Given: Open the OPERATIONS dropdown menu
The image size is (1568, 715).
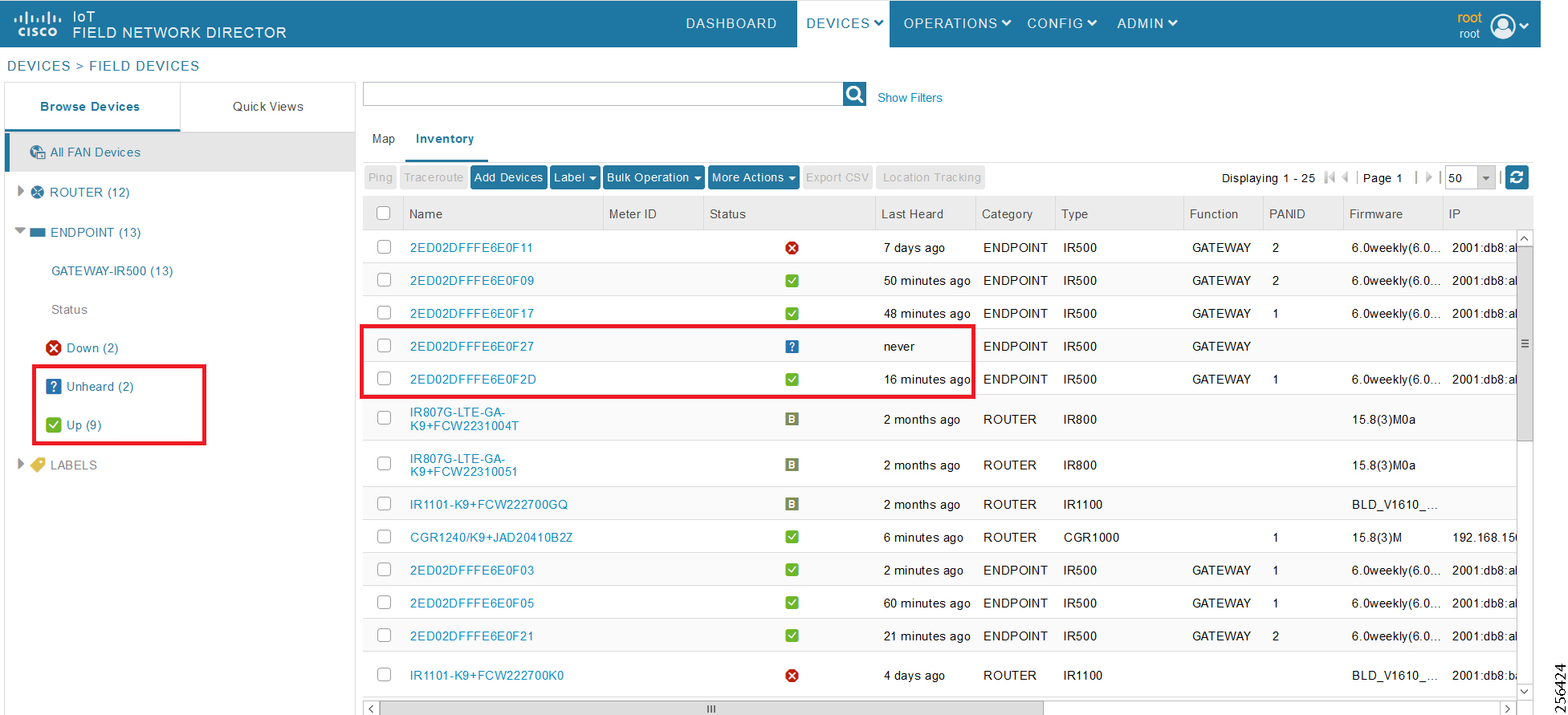Looking at the screenshot, I should (x=957, y=24).
